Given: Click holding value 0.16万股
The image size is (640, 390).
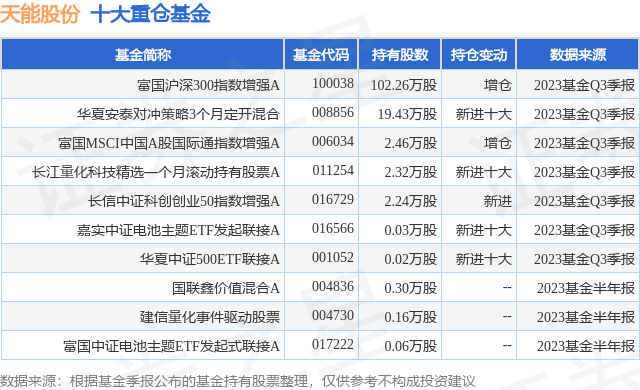Looking at the screenshot, I should 411,317.
